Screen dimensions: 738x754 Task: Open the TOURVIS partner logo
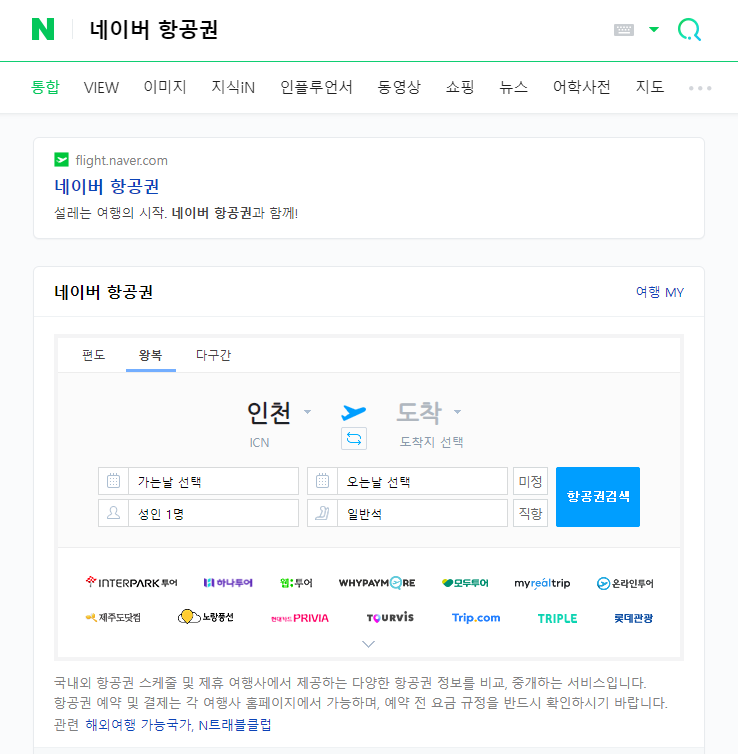coord(390,617)
